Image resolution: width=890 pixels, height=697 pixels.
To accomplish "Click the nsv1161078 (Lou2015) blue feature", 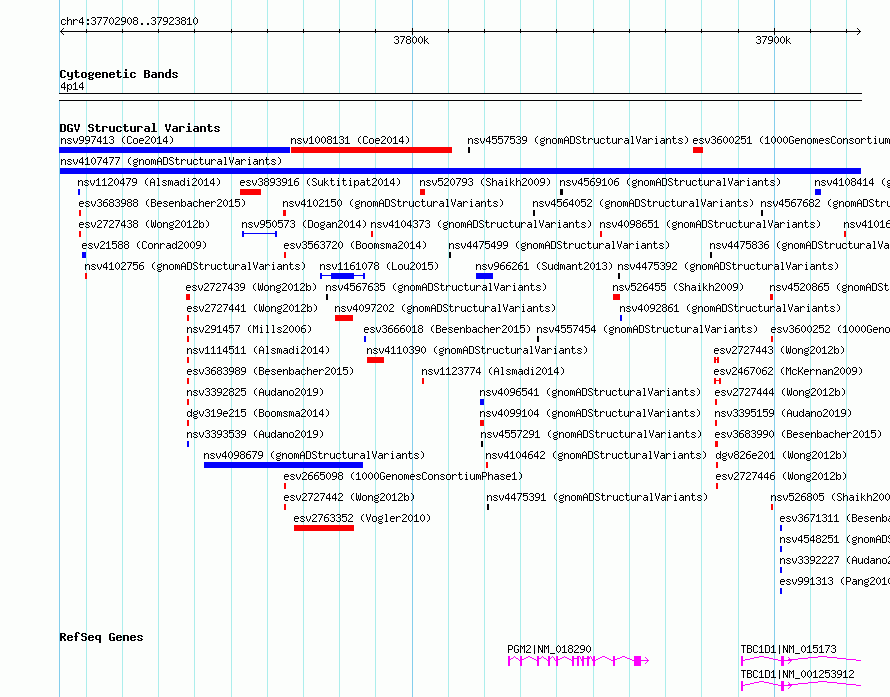I will pyautogui.click(x=342, y=276).
